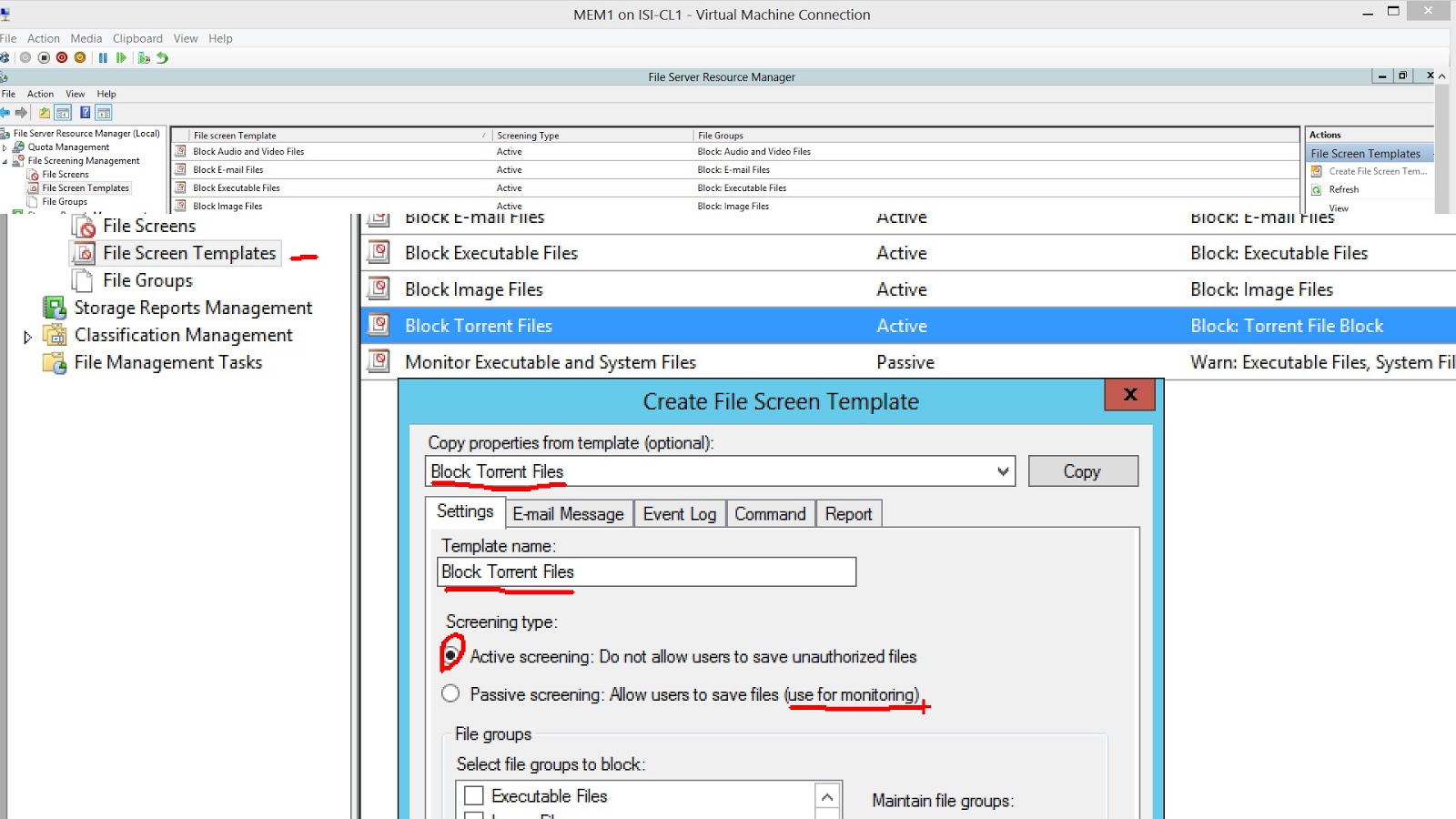Click the Revert virtual machine icon

[x=162, y=57]
